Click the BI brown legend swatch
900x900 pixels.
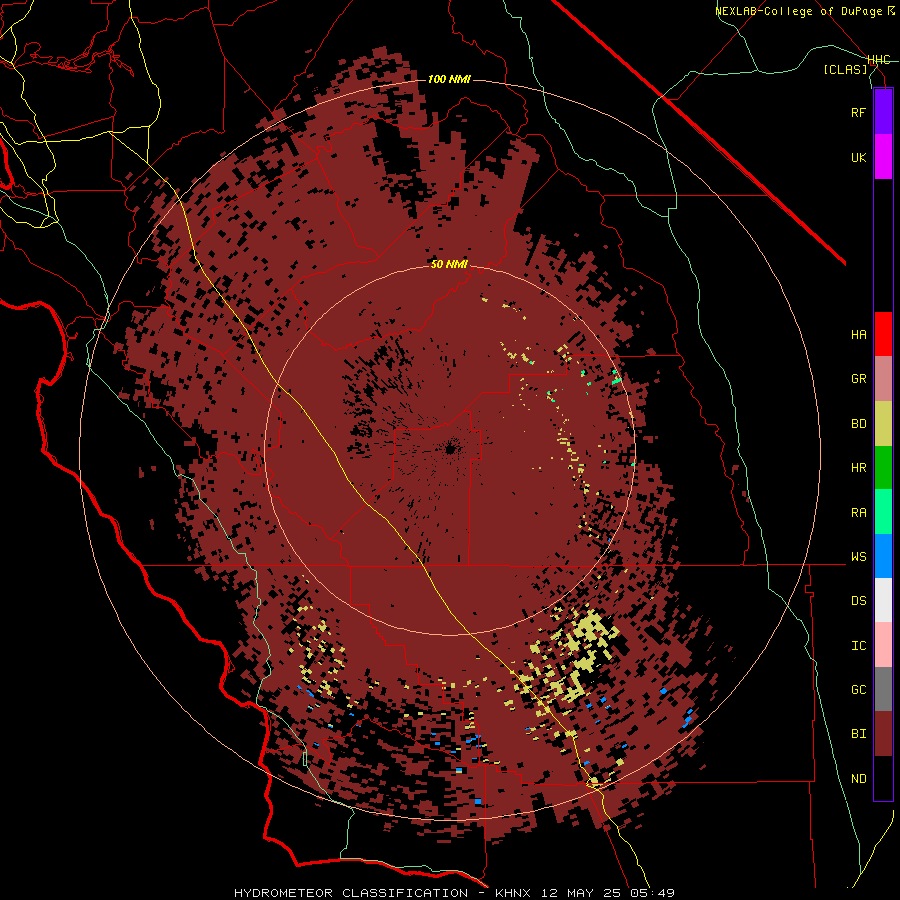click(883, 734)
